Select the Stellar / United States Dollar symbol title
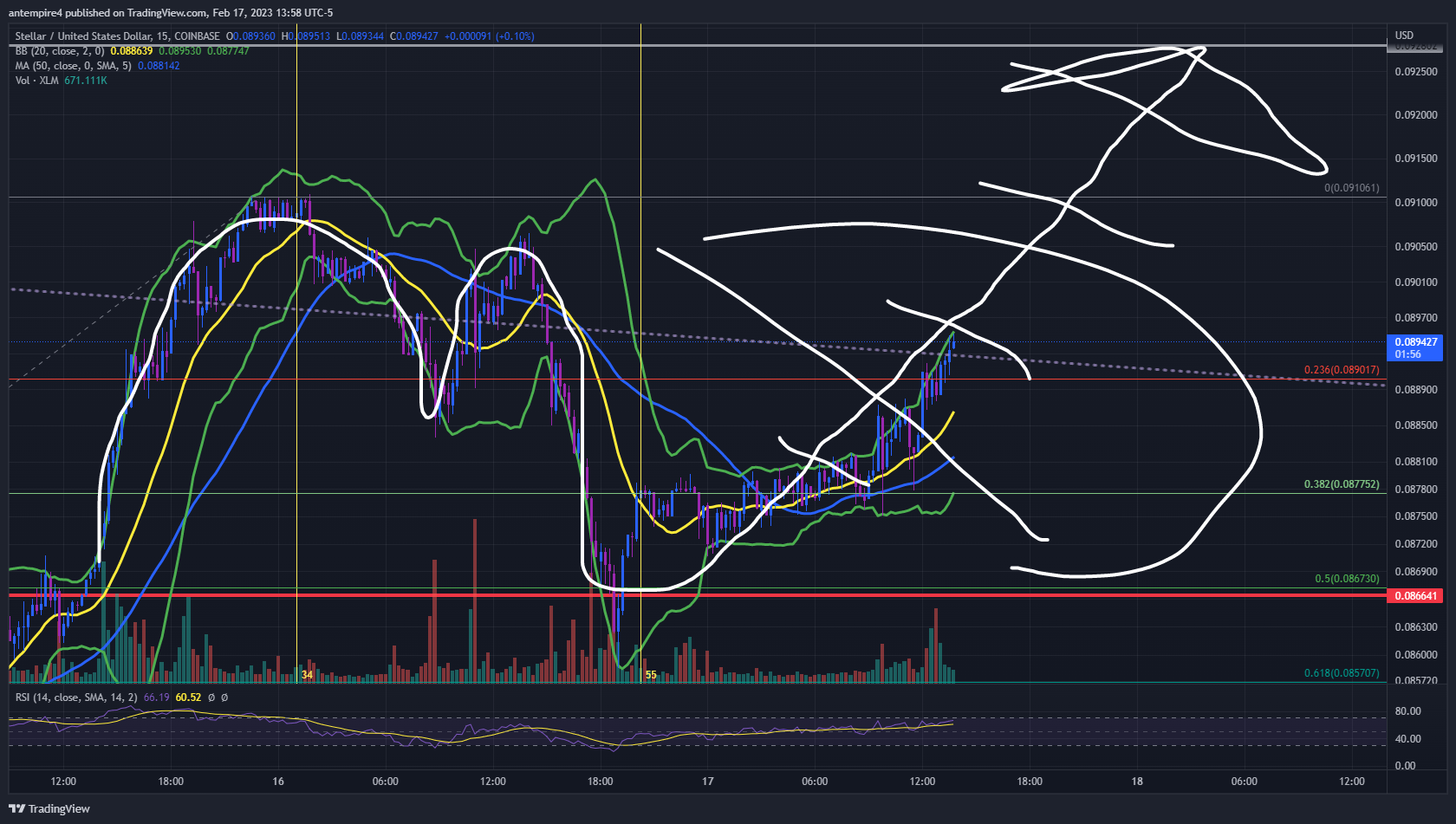The height and width of the screenshot is (824, 1456). pyautogui.click(x=83, y=36)
